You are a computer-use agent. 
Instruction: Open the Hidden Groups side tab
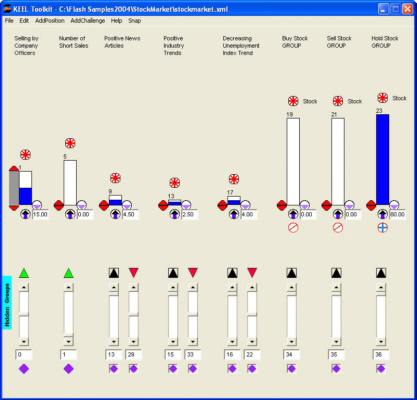(7, 302)
